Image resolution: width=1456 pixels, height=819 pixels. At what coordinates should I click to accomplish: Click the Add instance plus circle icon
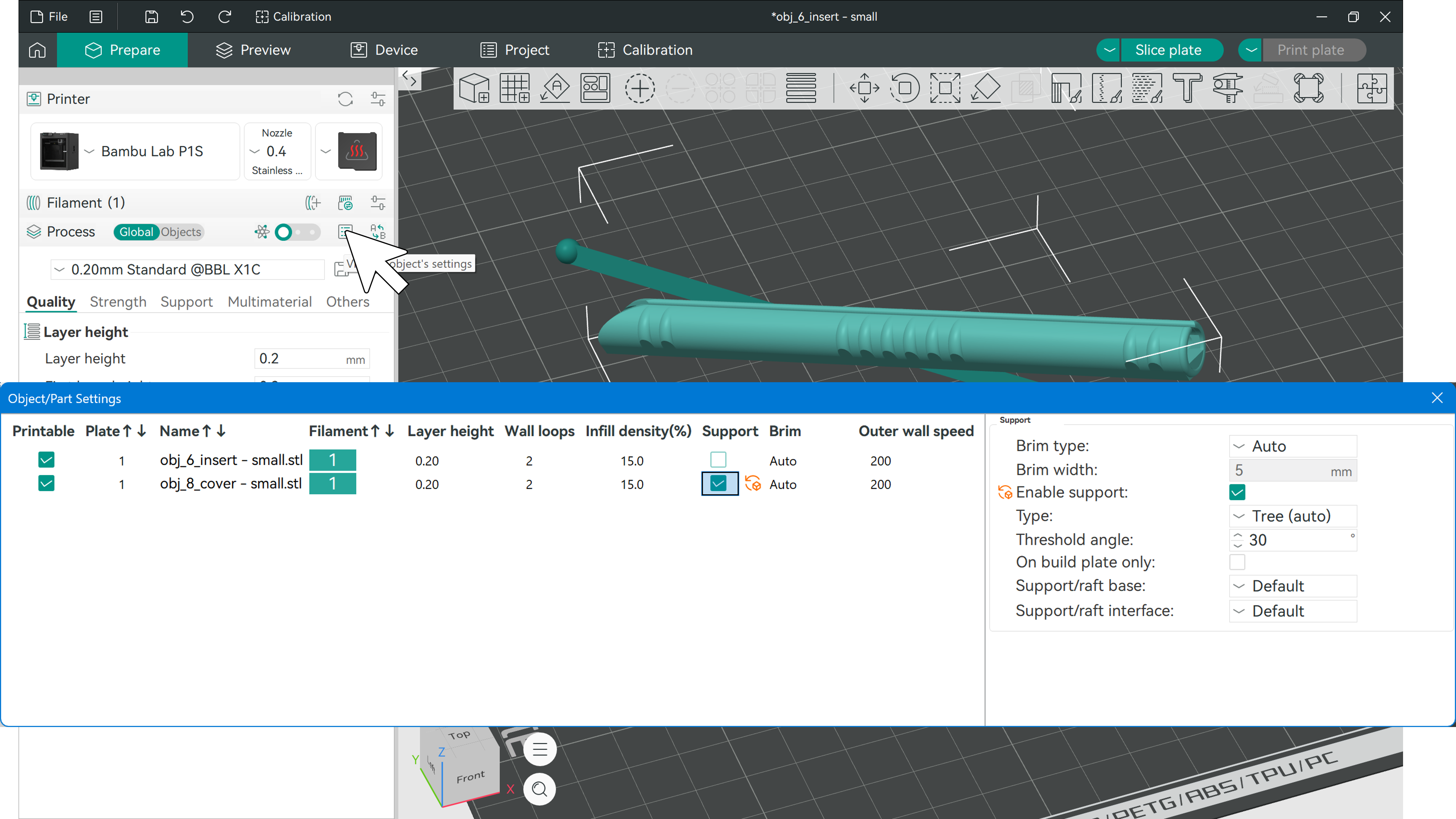639,88
